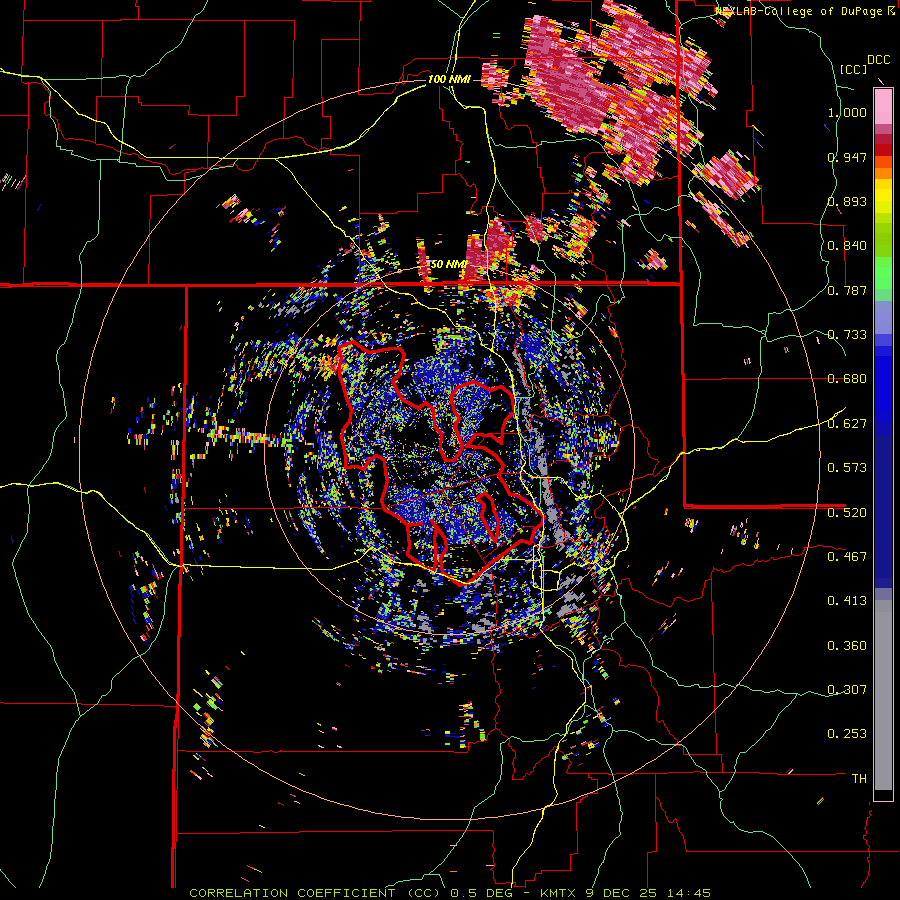Select the 0.840 legend value
The image size is (900, 900).
point(847,246)
